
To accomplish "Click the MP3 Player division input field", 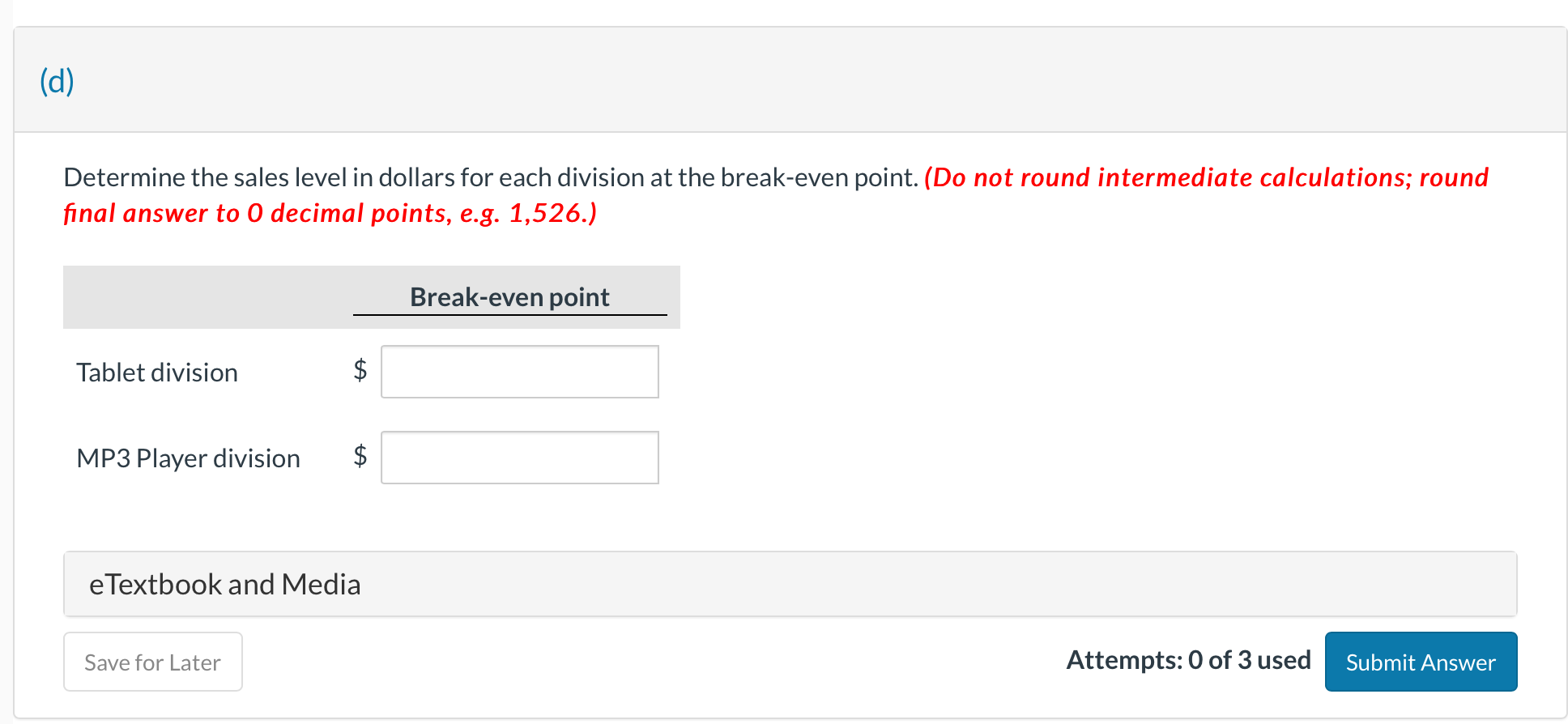I will (x=519, y=458).
